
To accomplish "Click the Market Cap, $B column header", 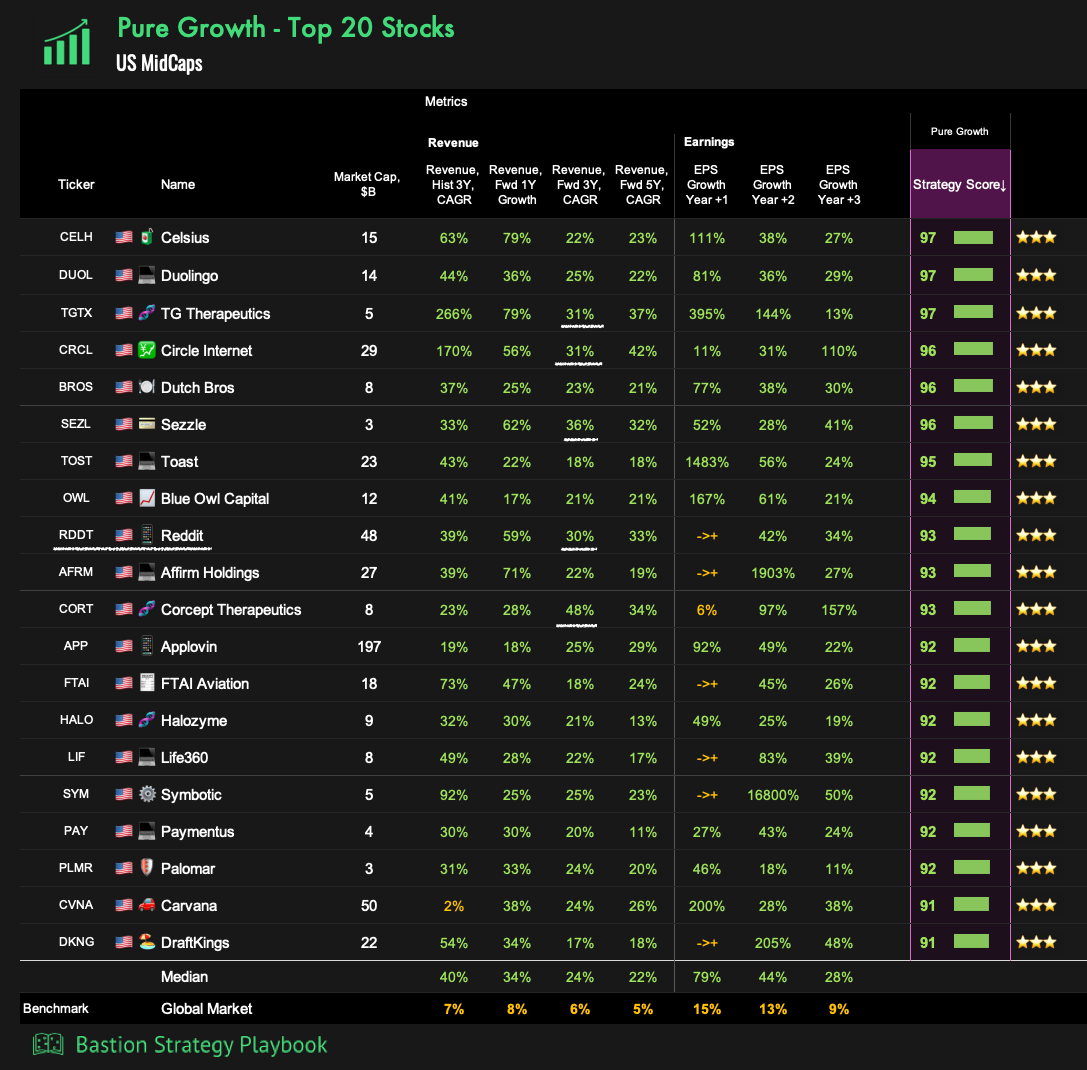I will [367, 184].
